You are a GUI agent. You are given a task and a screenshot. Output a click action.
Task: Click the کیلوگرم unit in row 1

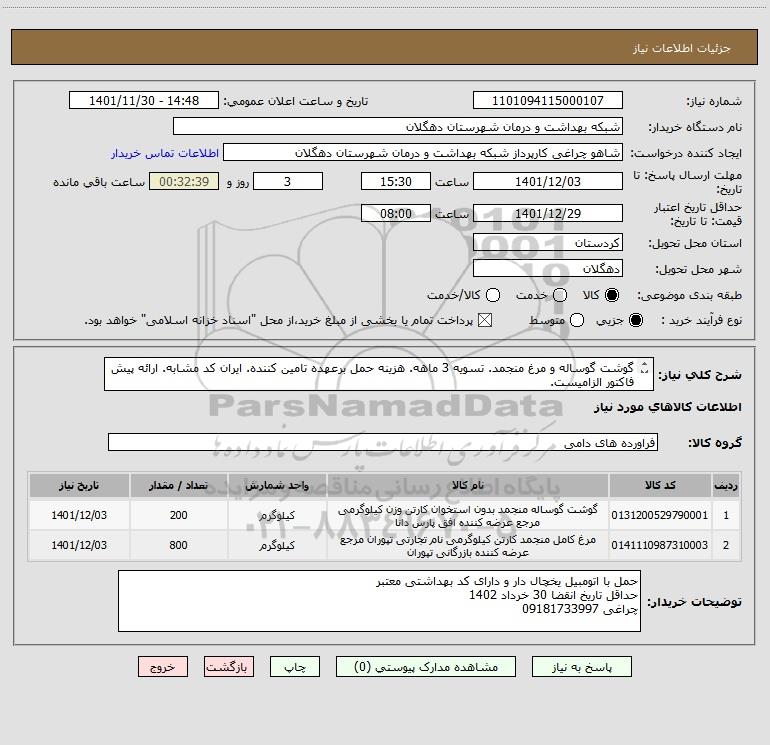pos(277,516)
